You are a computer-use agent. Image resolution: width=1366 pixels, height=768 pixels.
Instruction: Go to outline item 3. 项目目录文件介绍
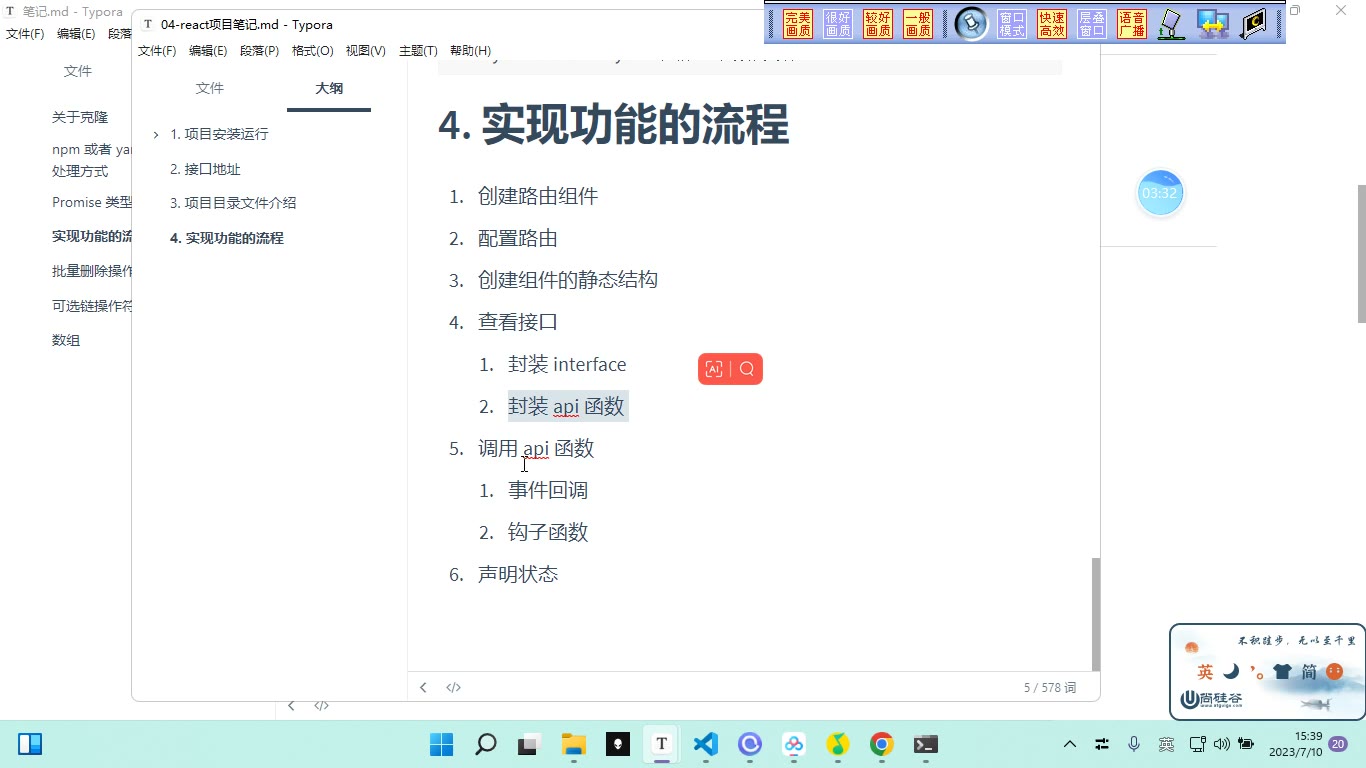[233, 202]
